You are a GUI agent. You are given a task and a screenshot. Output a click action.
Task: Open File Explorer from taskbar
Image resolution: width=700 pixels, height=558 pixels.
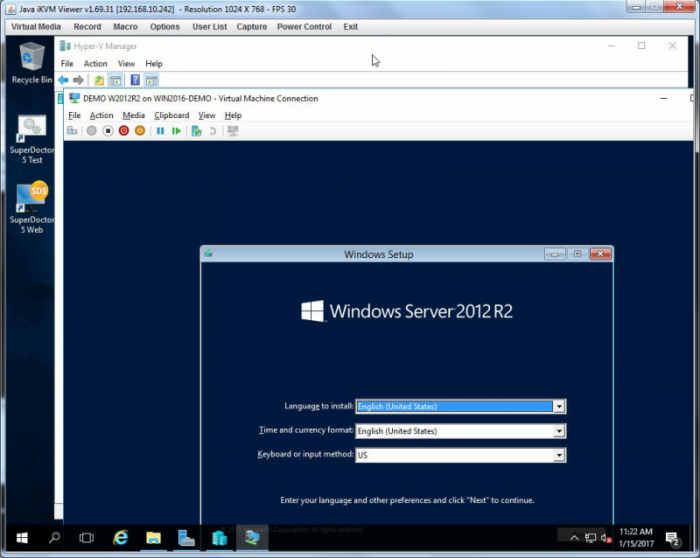pyautogui.click(x=153, y=538)
